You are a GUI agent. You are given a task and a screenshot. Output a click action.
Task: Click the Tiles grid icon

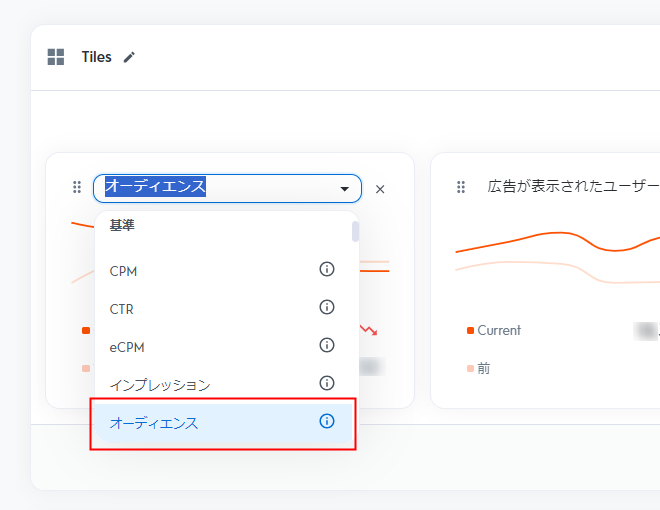pyautogui.click(x=56, y=57)
